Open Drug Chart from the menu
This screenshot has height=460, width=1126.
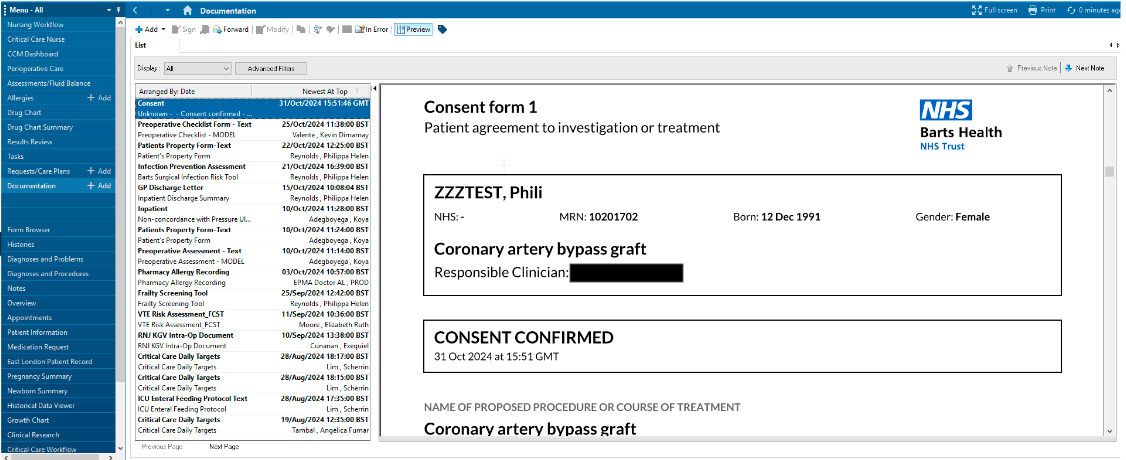tap(24, 113)
